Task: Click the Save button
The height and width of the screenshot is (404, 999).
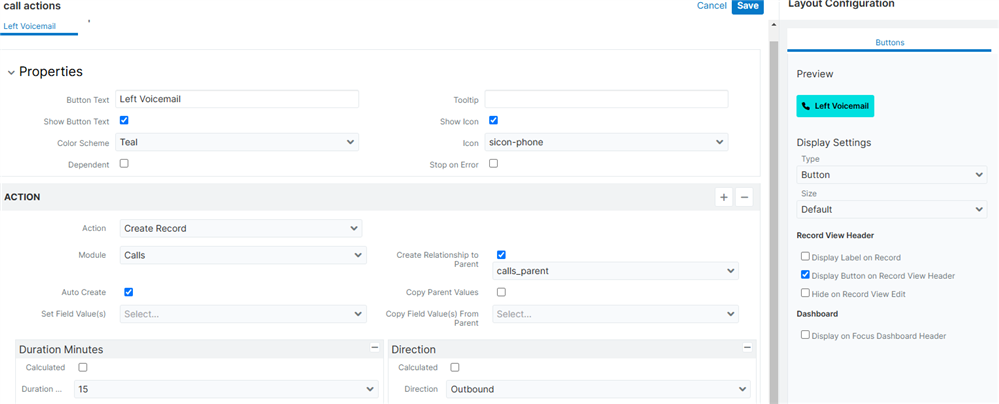Action: (746, 6)
